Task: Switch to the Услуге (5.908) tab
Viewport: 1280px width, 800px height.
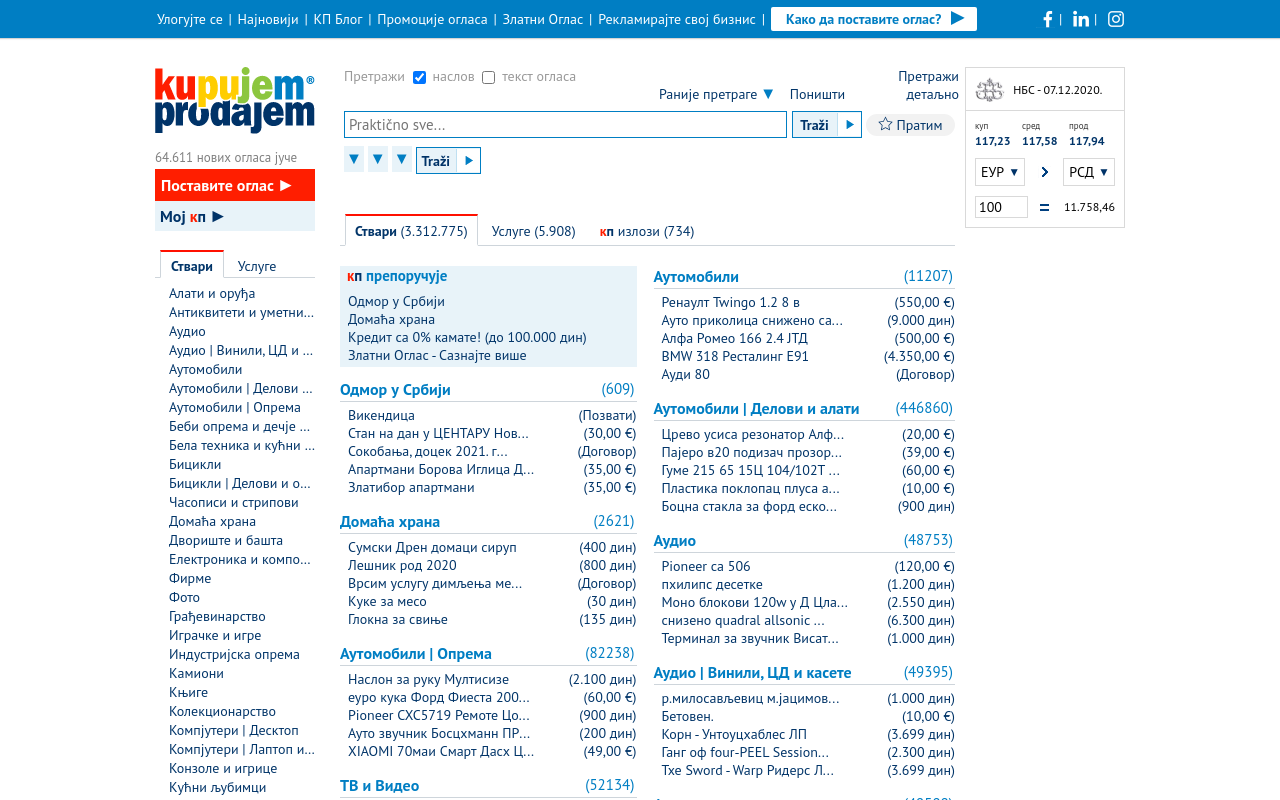Action: point(534,231)
